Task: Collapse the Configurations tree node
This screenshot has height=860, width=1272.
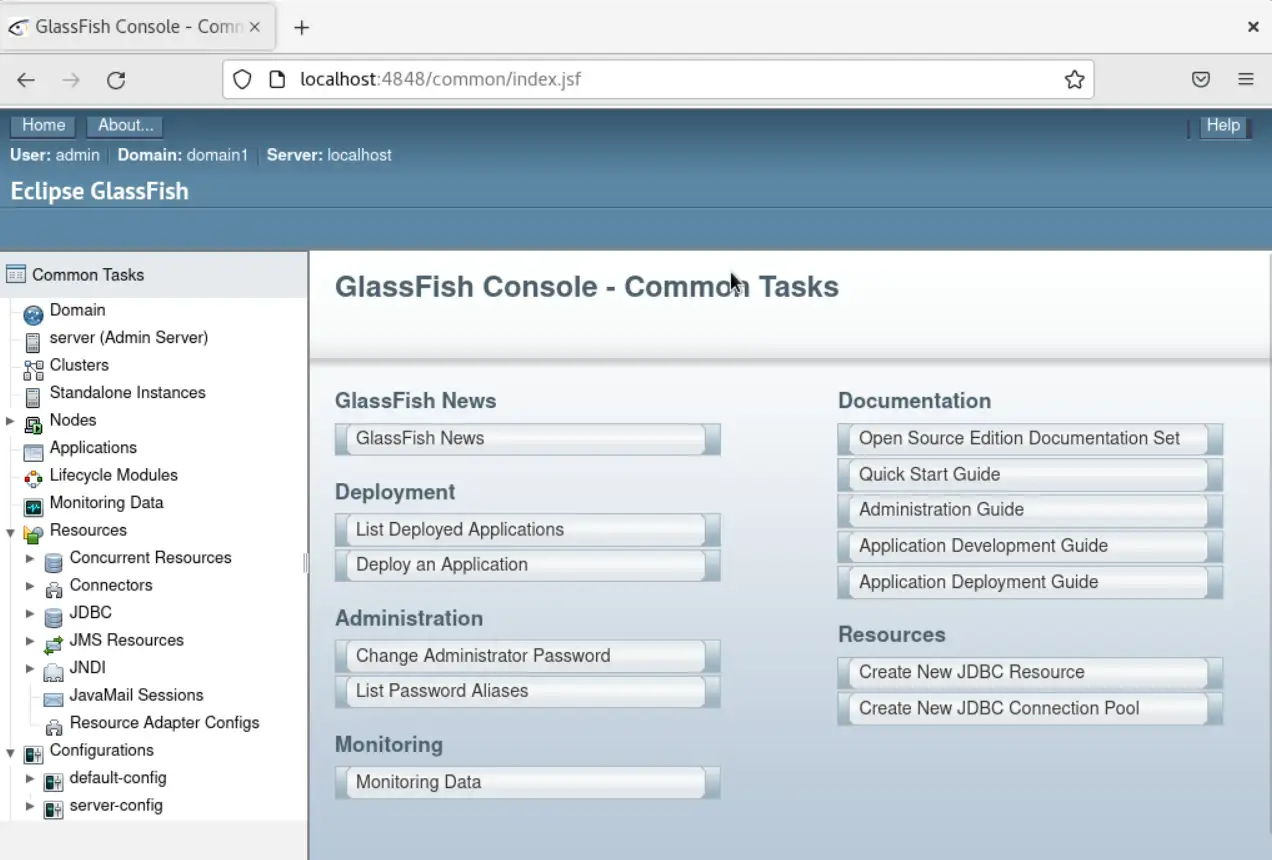Action: click(10, 750)
